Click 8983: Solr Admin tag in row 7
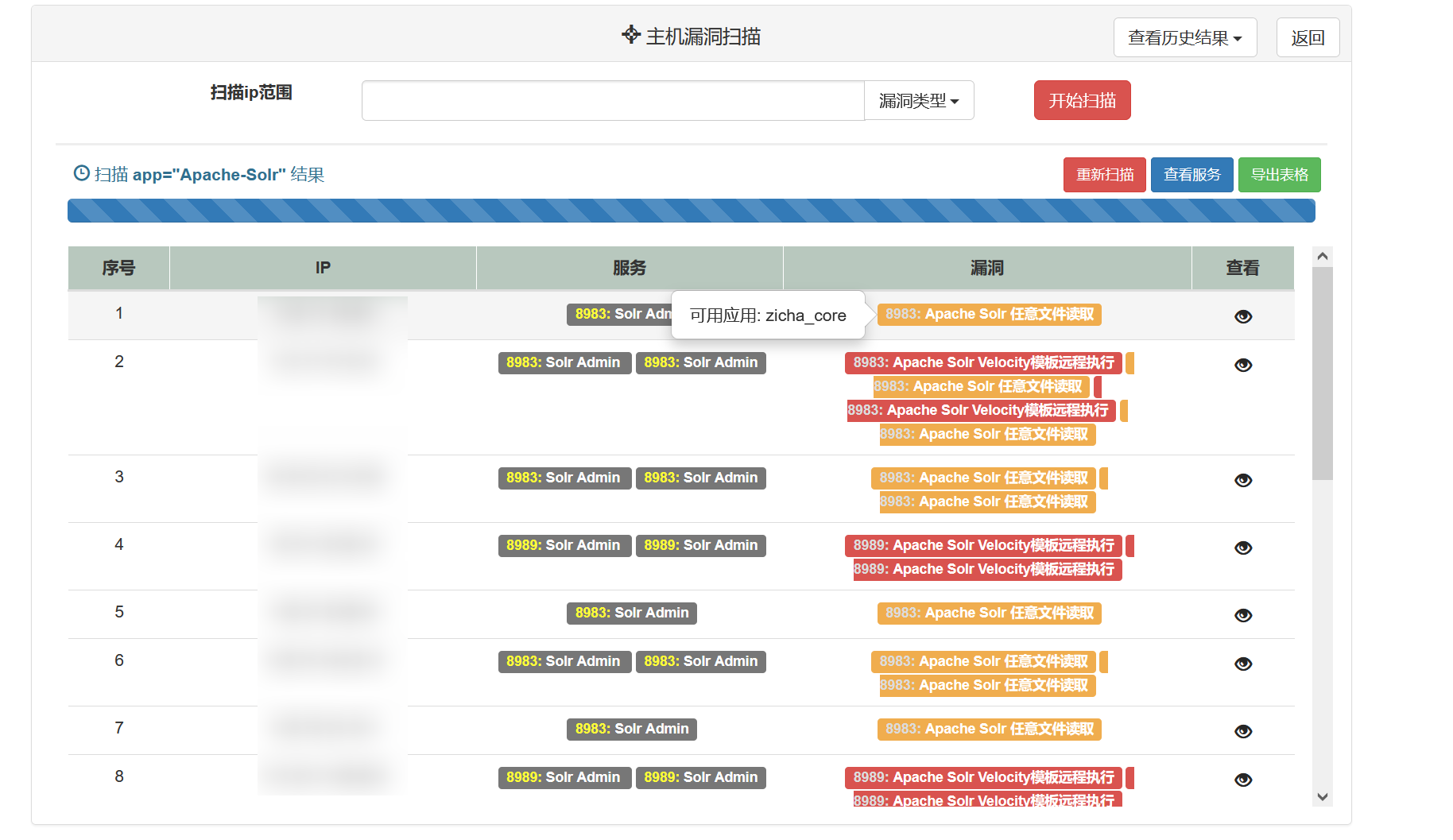 [632, 729]
